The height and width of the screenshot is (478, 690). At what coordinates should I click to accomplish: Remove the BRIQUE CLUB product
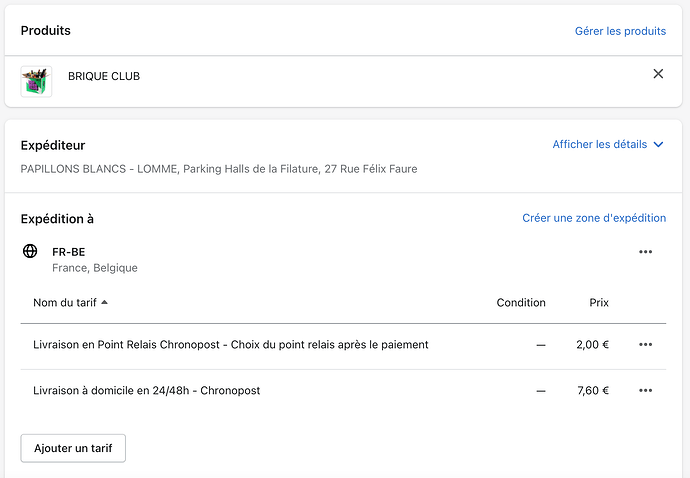tap(658, 74)
